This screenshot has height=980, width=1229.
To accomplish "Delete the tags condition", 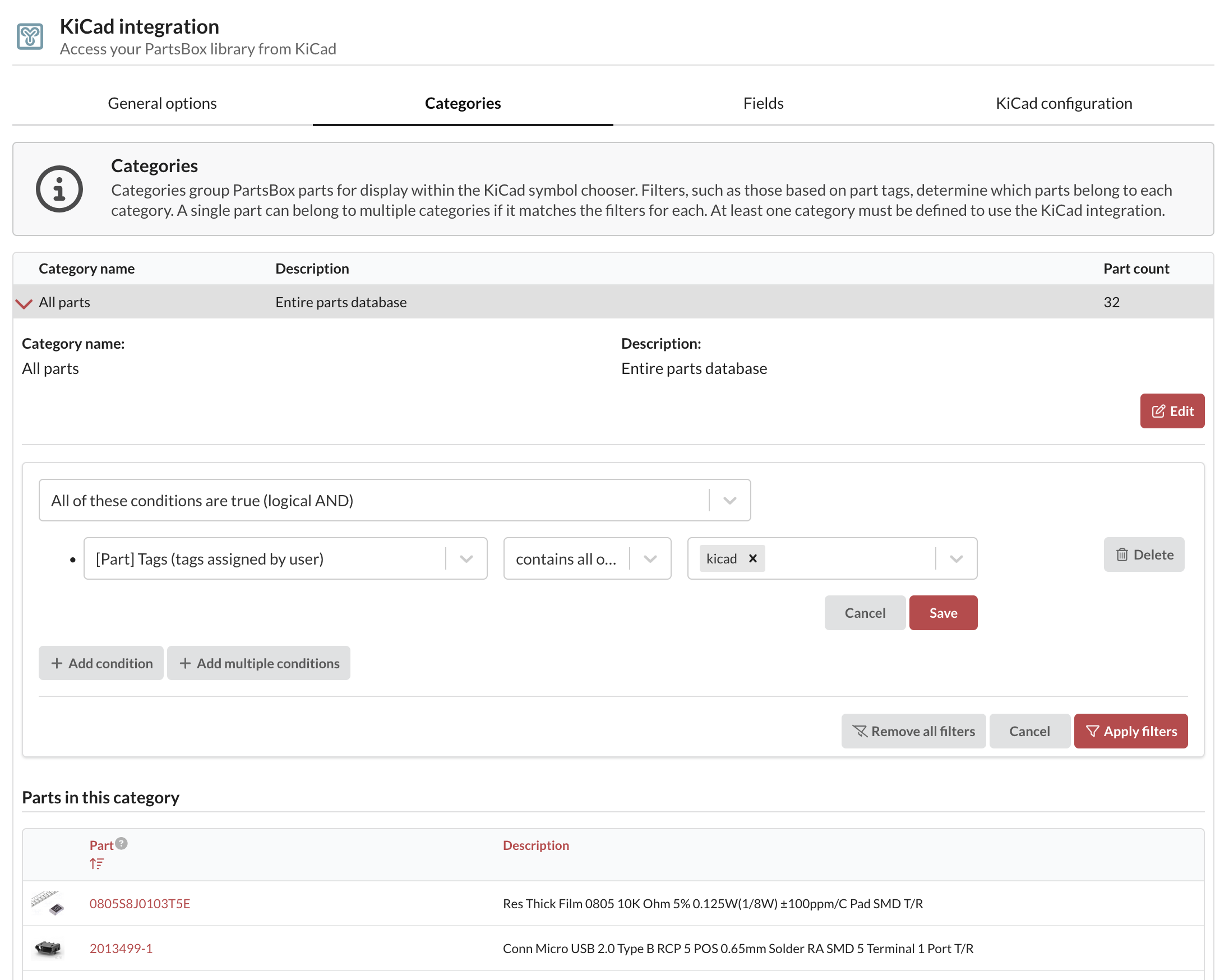I will (x=1143, y=554).
